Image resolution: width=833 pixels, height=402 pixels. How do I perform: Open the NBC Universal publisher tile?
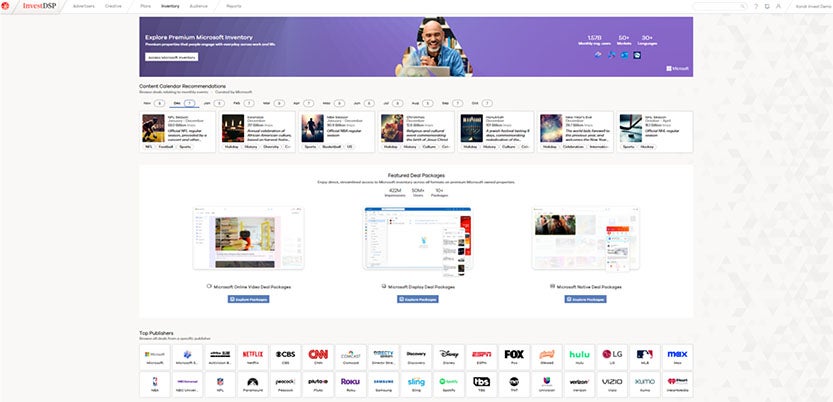tap(188, 384)
